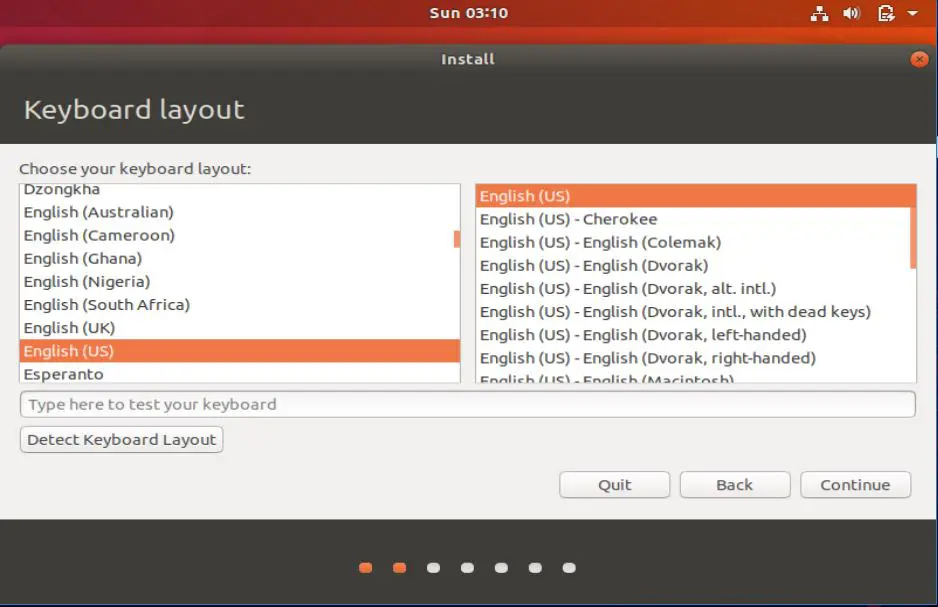This screenshot has width=938, height=607.
Task: Close the Install window
Action: coord(918,59)
